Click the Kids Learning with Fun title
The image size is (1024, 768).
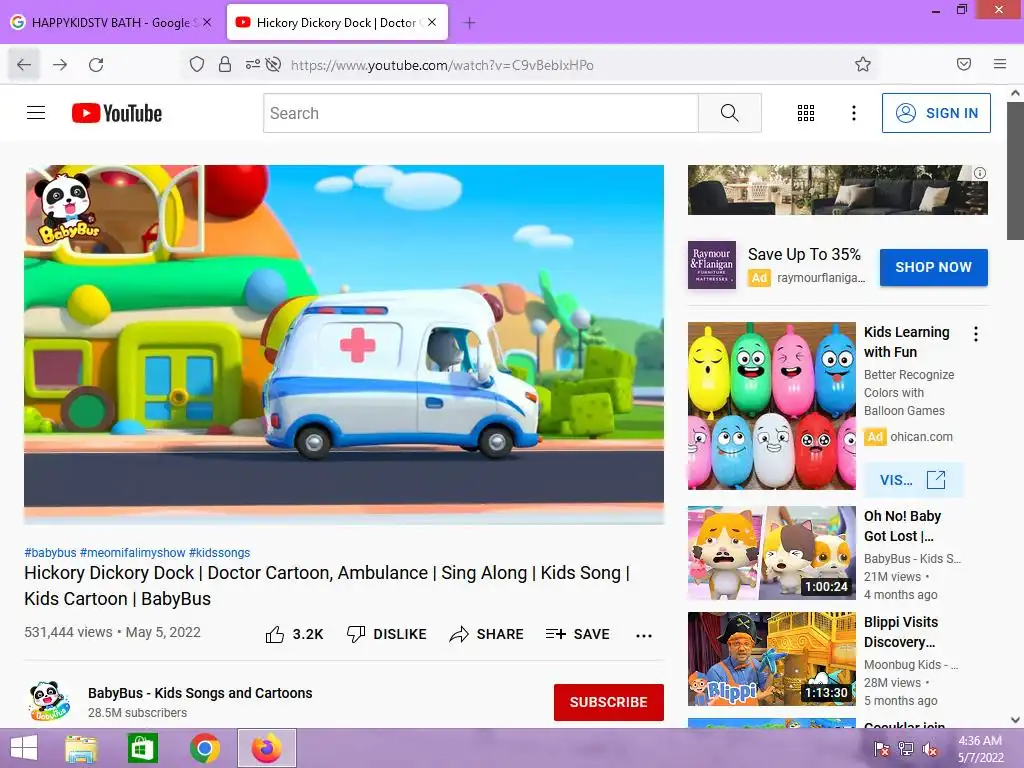coord(906,342)
